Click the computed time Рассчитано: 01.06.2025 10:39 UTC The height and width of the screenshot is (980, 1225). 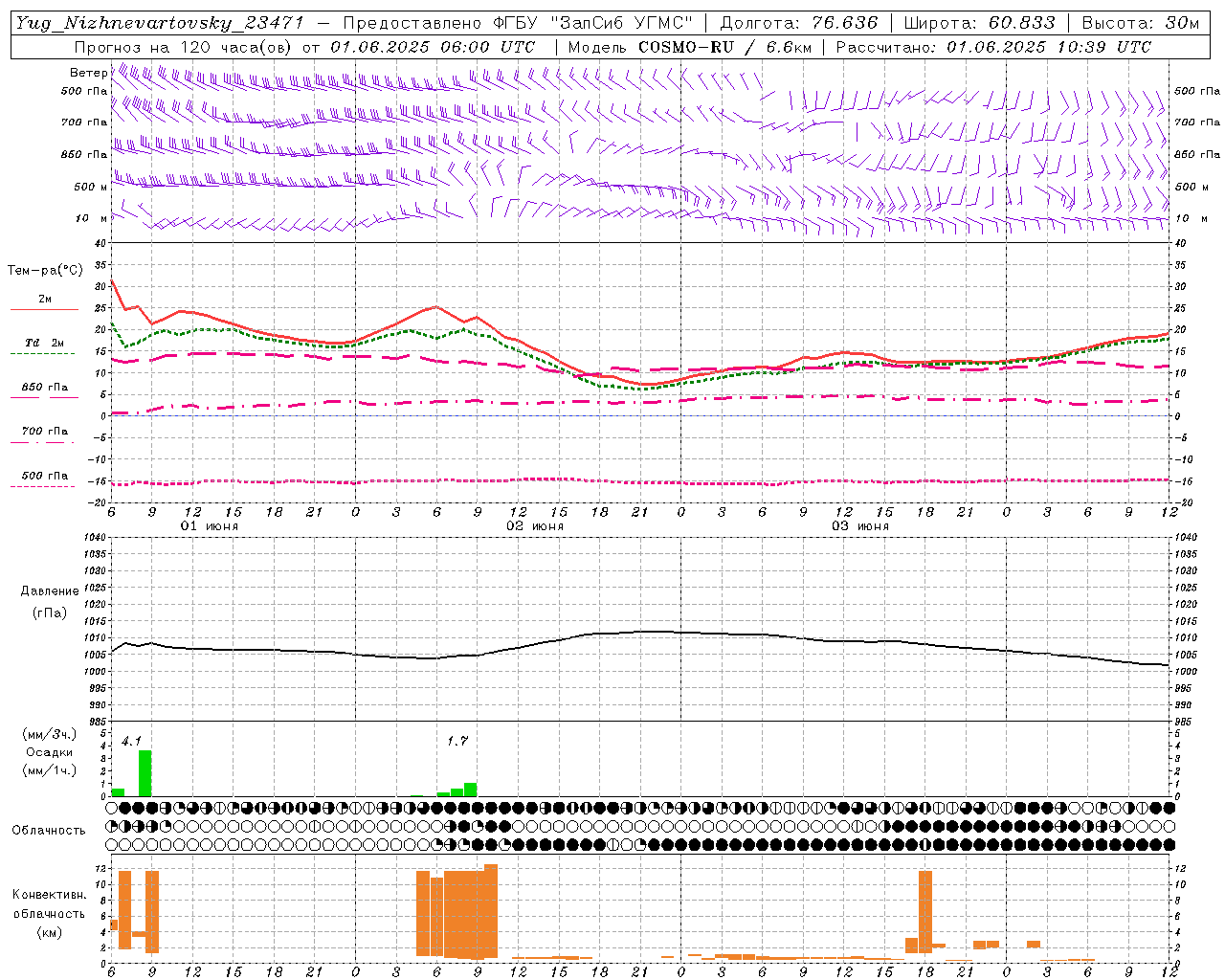click(x=992, y=46)
